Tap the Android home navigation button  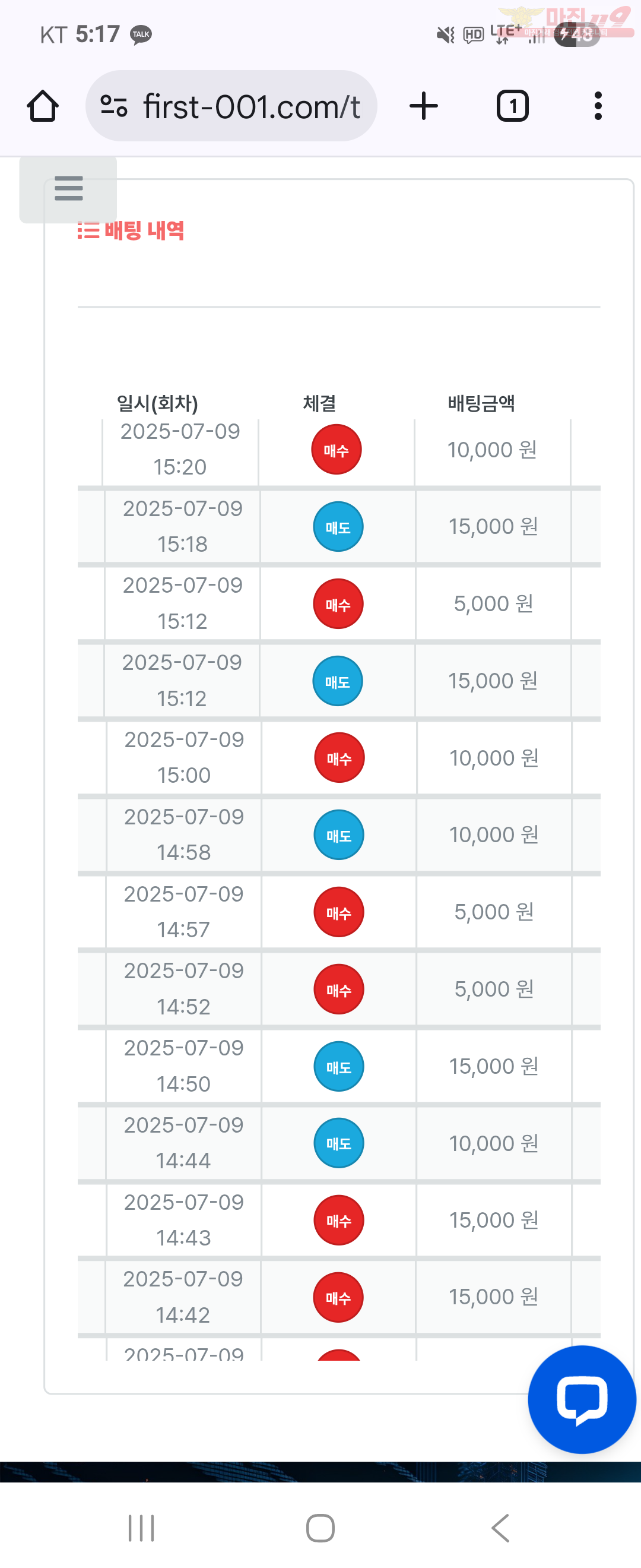tap(320, 1528)
